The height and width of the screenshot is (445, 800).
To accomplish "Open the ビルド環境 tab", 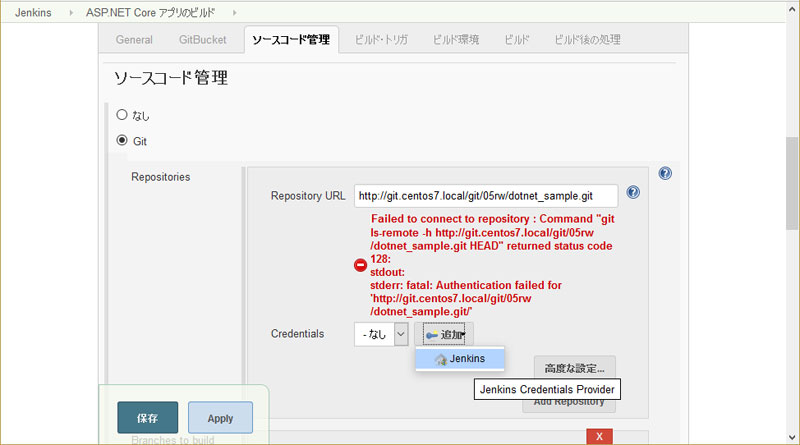I will (456, 40).
